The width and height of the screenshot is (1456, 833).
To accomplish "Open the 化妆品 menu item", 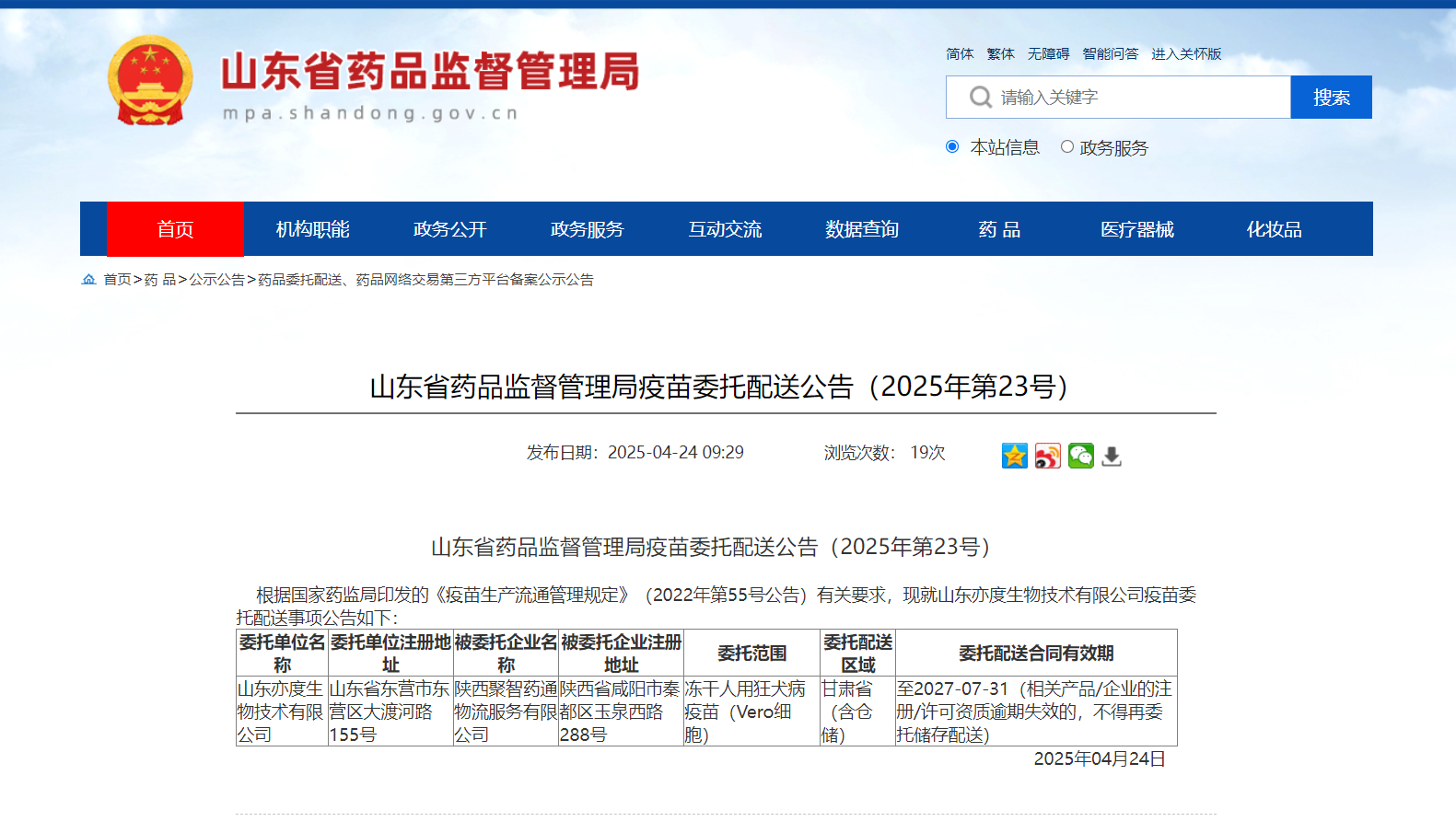I will (1275, 229).
